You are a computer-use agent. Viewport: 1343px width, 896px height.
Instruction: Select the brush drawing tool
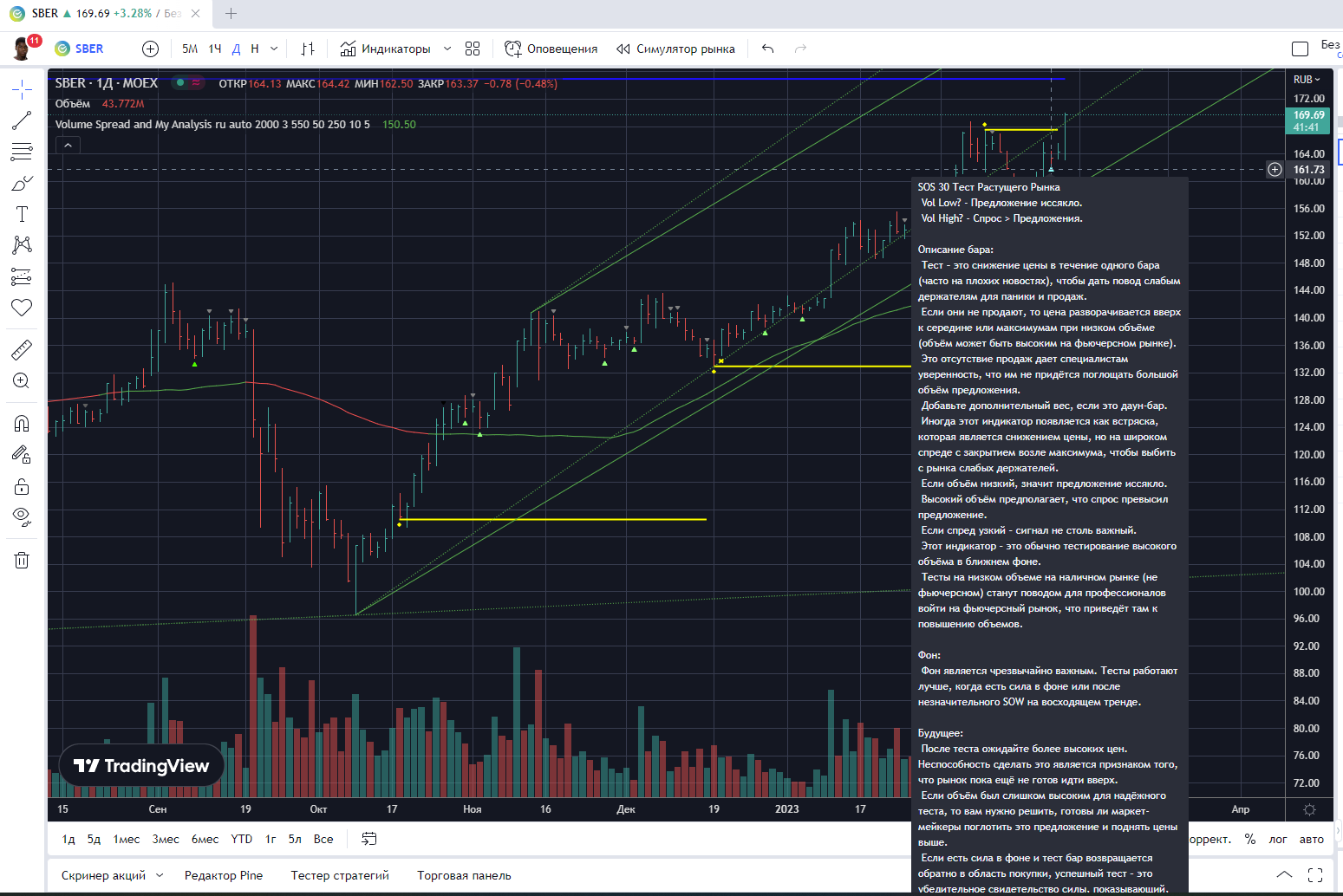[x=22, y=183]
